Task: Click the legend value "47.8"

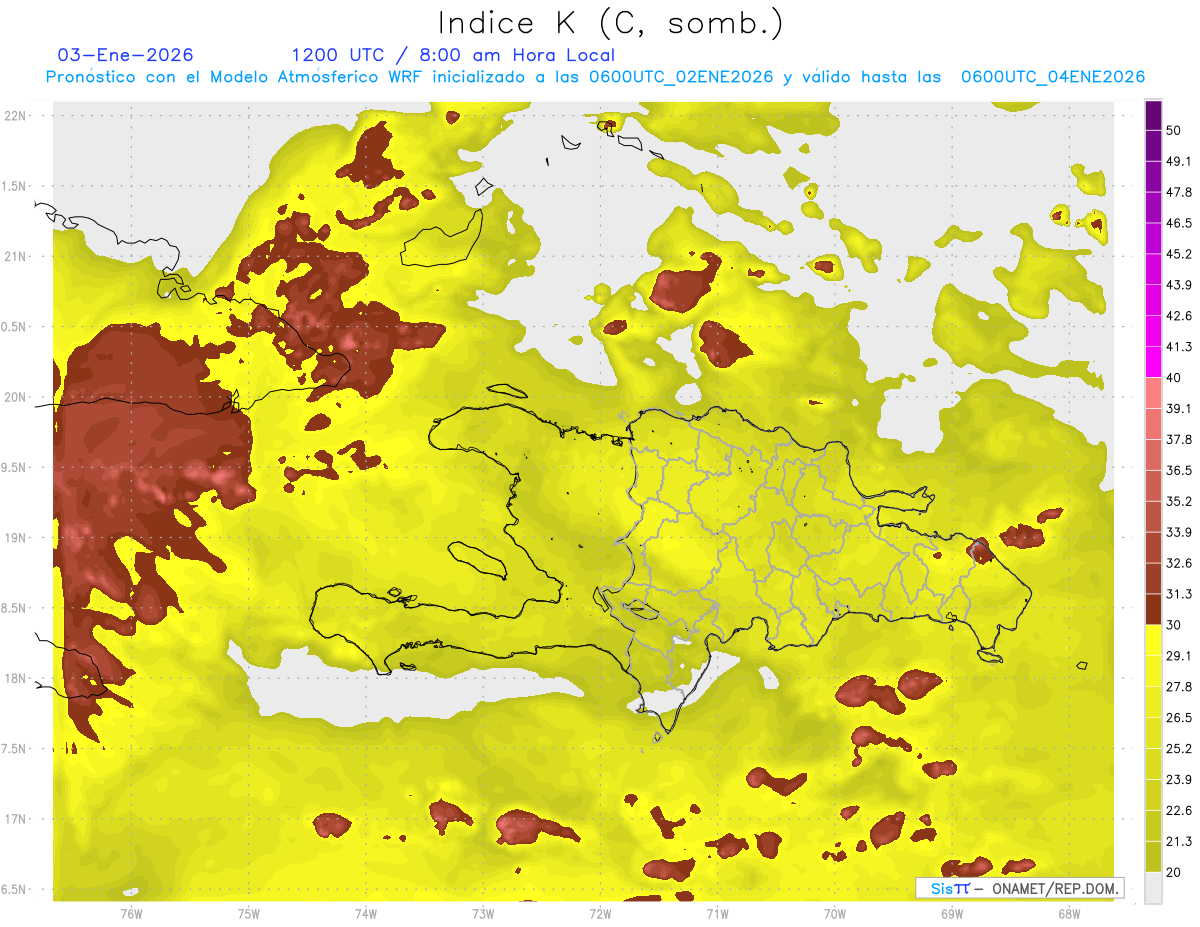Action: [x=1180, y=193]
